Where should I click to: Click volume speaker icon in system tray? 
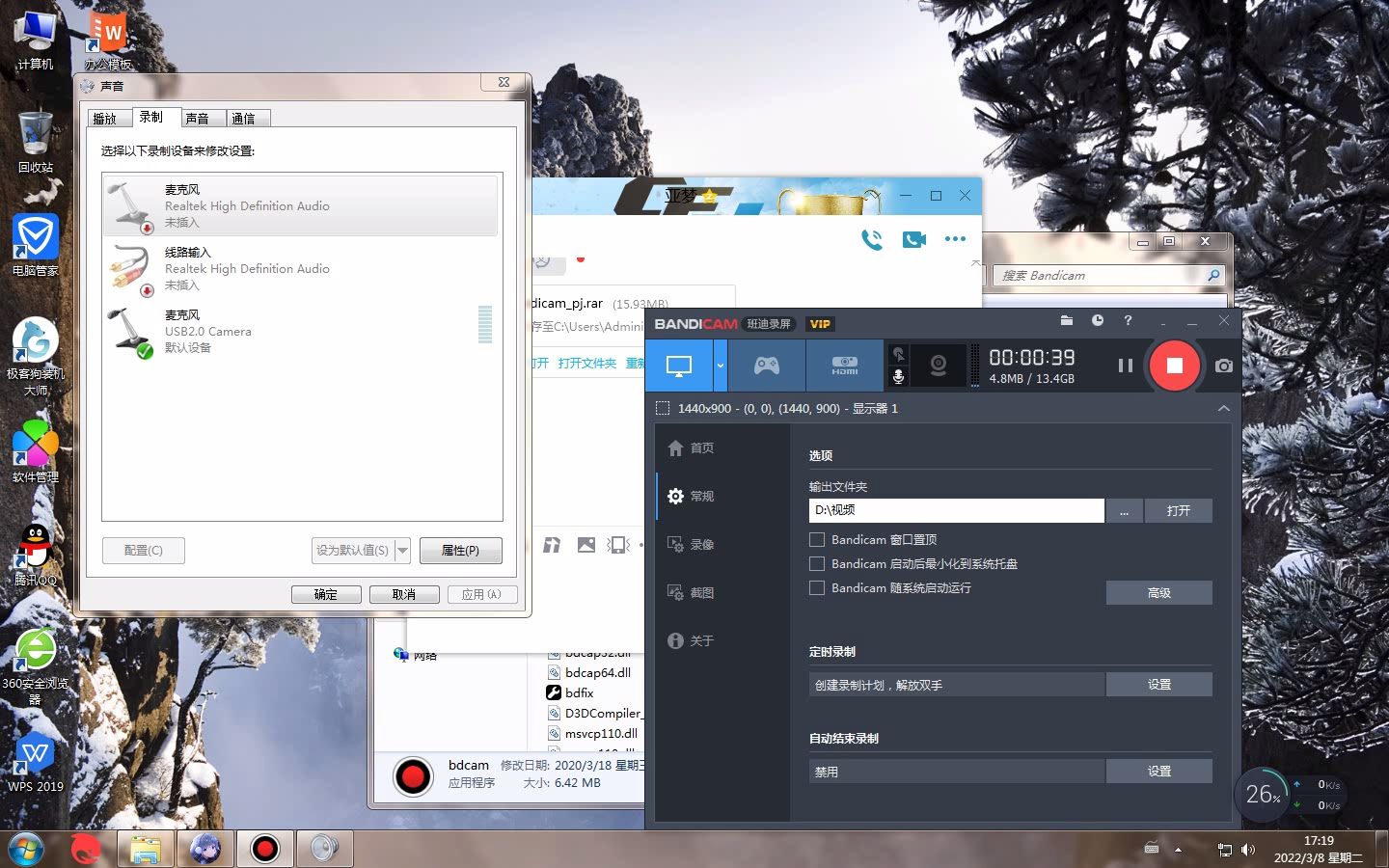pos(1248,850)
